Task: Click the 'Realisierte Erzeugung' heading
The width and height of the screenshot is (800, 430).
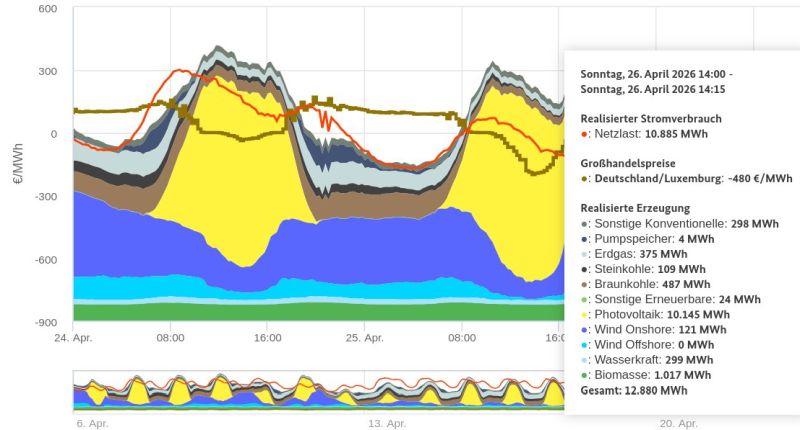Action: click(635, 208)
